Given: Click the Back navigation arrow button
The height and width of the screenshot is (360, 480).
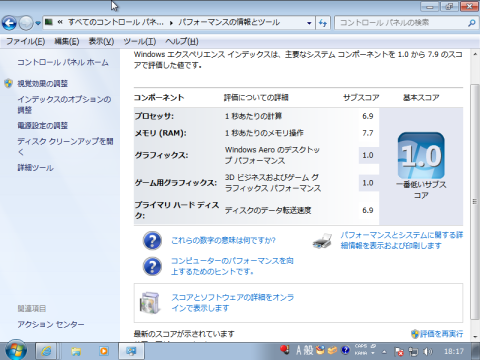Looking at the screenshot, I should 9,23.
